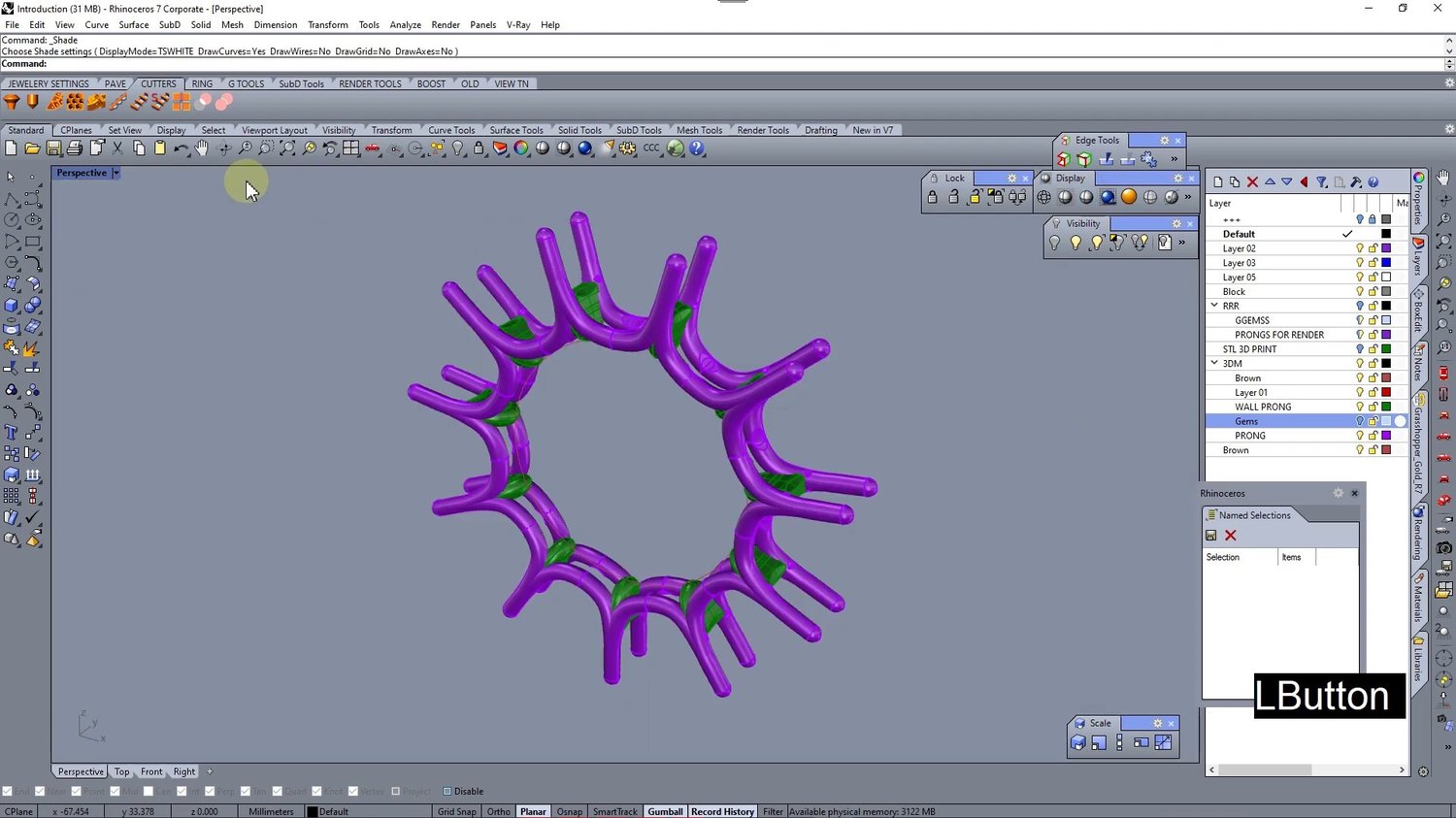The height and width of the screenshot is (818, 1456).
Task: Click the wireframe globe icon in Display panel
Action: pyautogui.click(x=1044, y=197)
